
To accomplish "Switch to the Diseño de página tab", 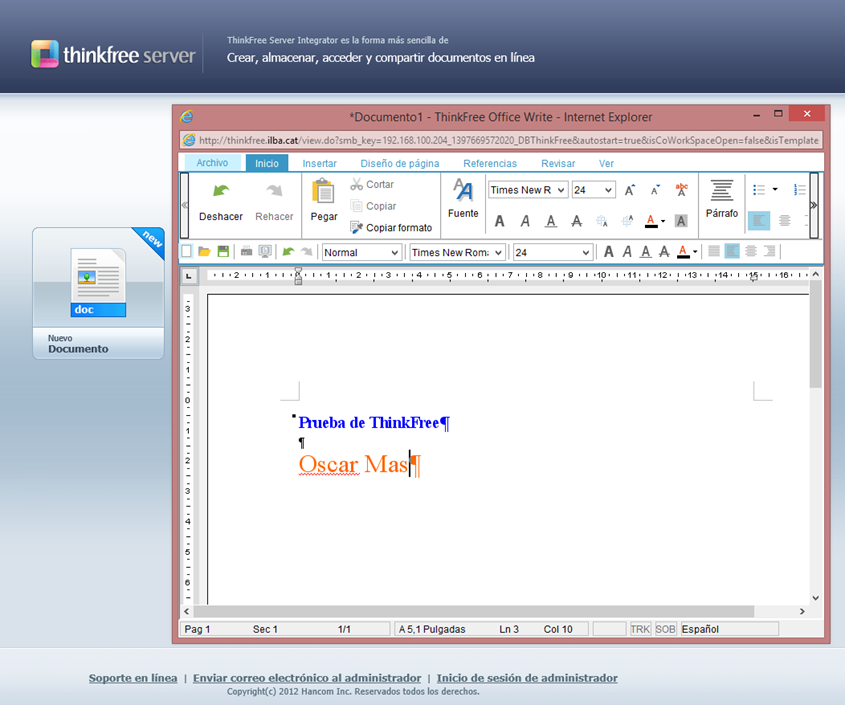I will click(400, 163).
